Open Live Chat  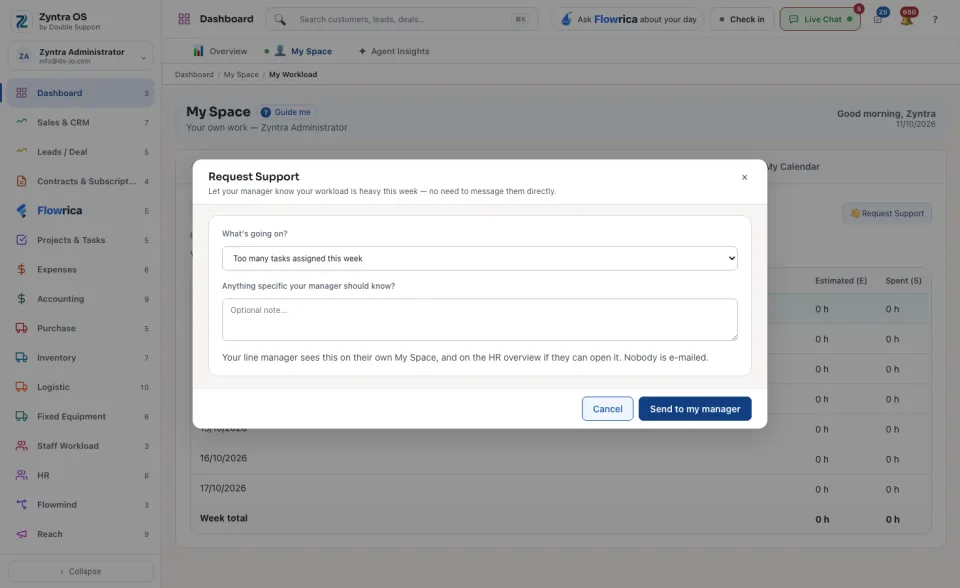click(x=820, y=20)
